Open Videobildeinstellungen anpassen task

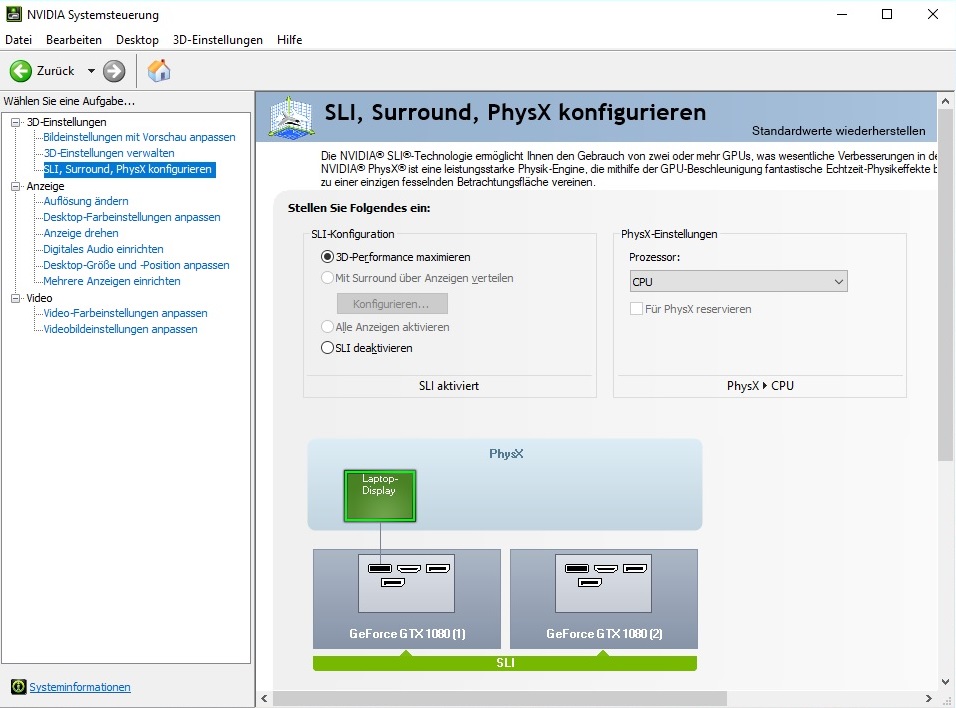pos(121,329)
